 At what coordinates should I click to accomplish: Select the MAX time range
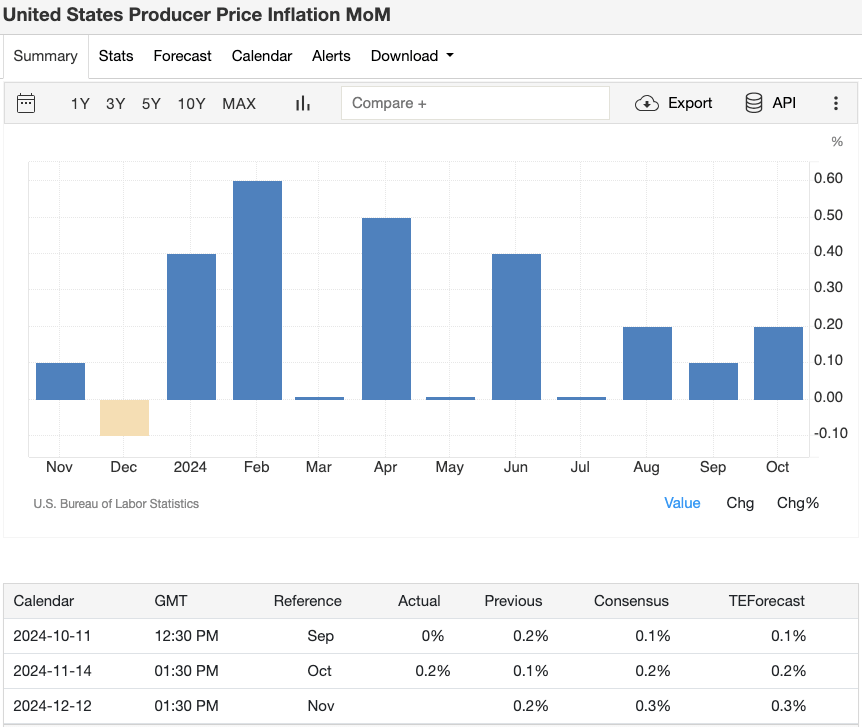click(x=239, y=103)
